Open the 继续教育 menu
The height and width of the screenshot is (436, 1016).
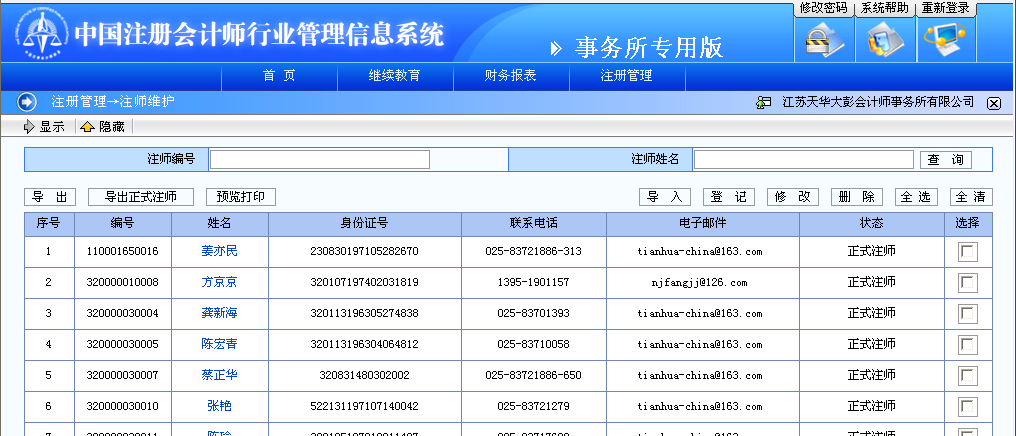point(395,76)
